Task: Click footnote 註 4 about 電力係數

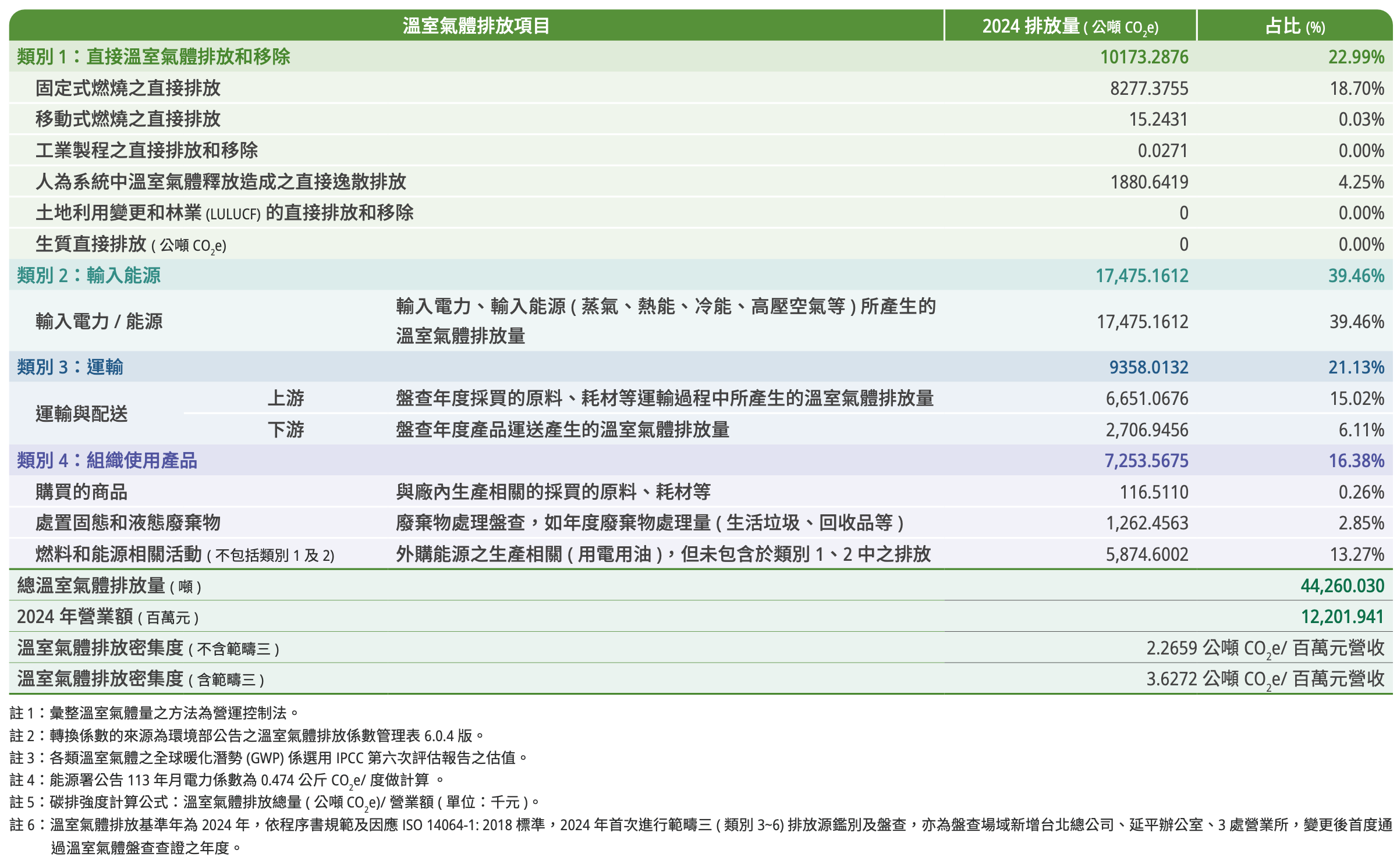Action: click(x=227, y=780)
